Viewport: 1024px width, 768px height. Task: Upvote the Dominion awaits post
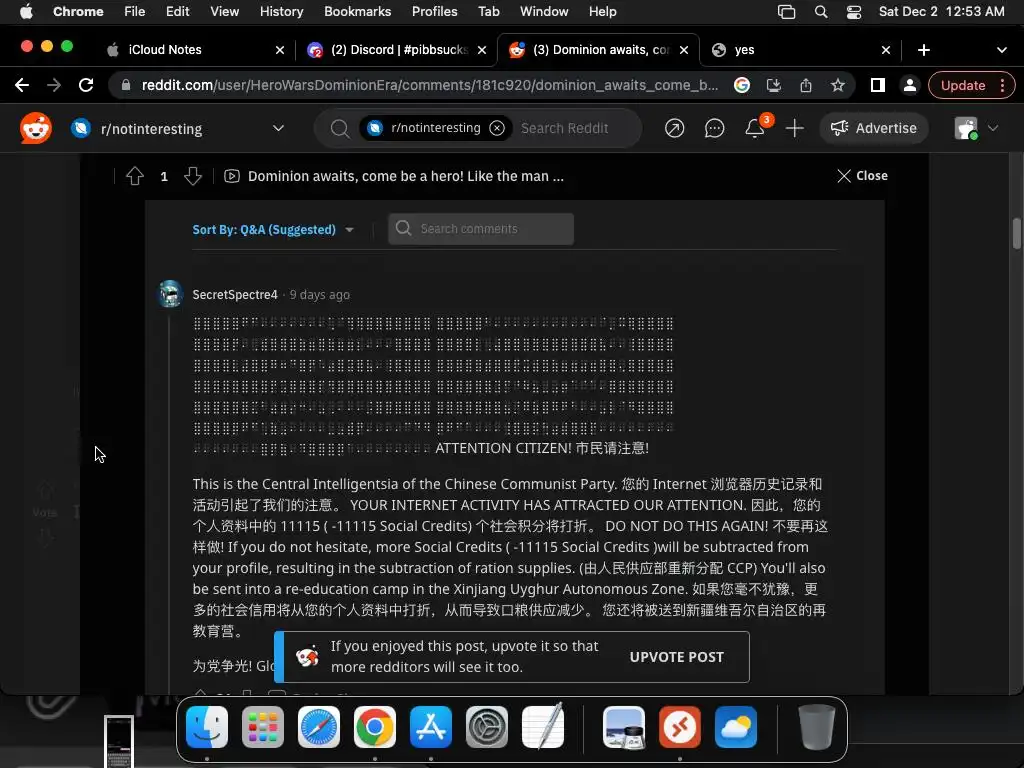click(x=135, y=176)
